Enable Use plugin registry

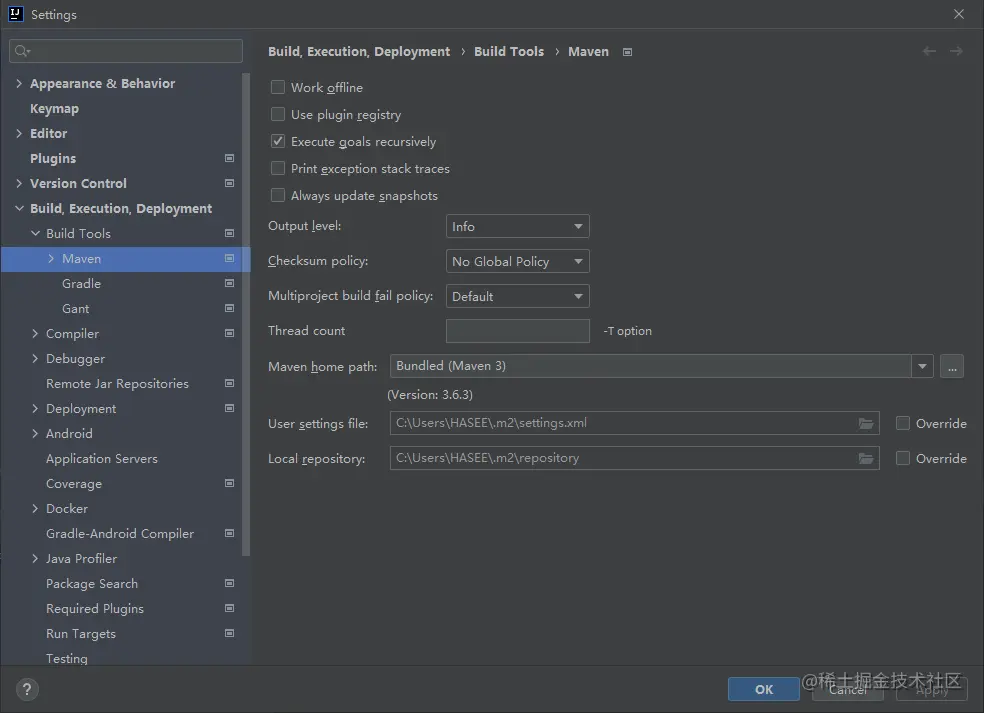[x=277, y=114]
